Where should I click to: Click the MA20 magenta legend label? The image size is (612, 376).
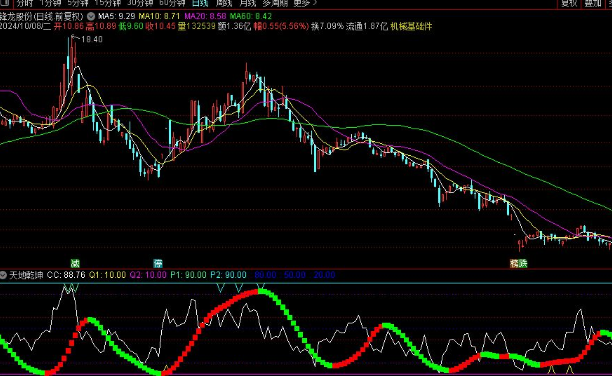click(205, 16)
